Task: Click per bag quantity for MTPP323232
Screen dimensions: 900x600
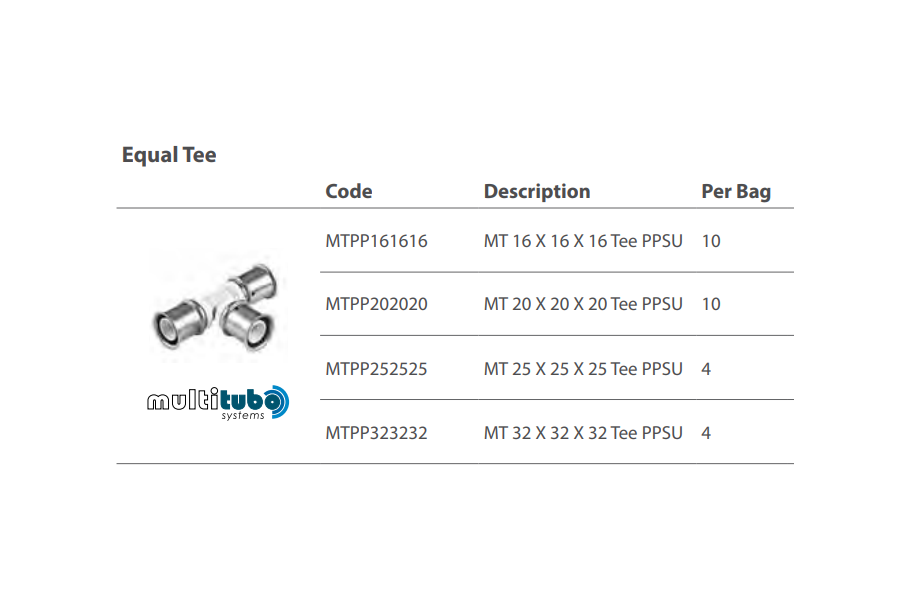Action: (706, 433)
